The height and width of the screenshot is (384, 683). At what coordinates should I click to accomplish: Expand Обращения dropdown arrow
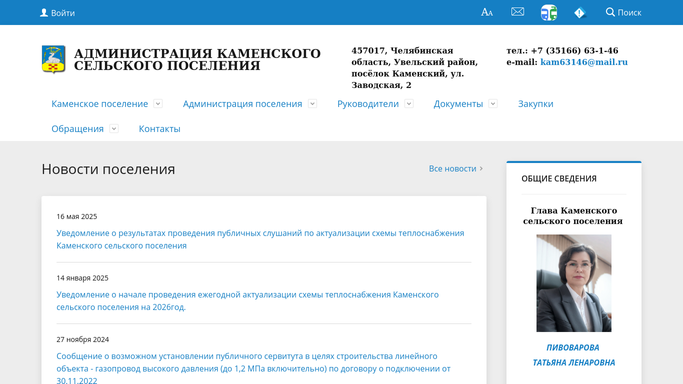(114, 128)
